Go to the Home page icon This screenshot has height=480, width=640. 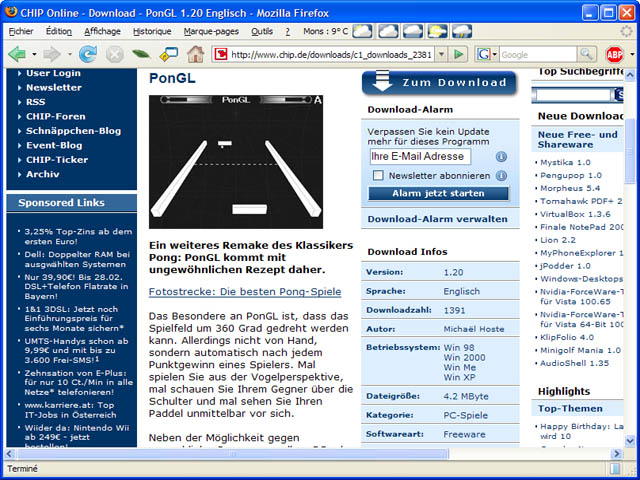196,54
